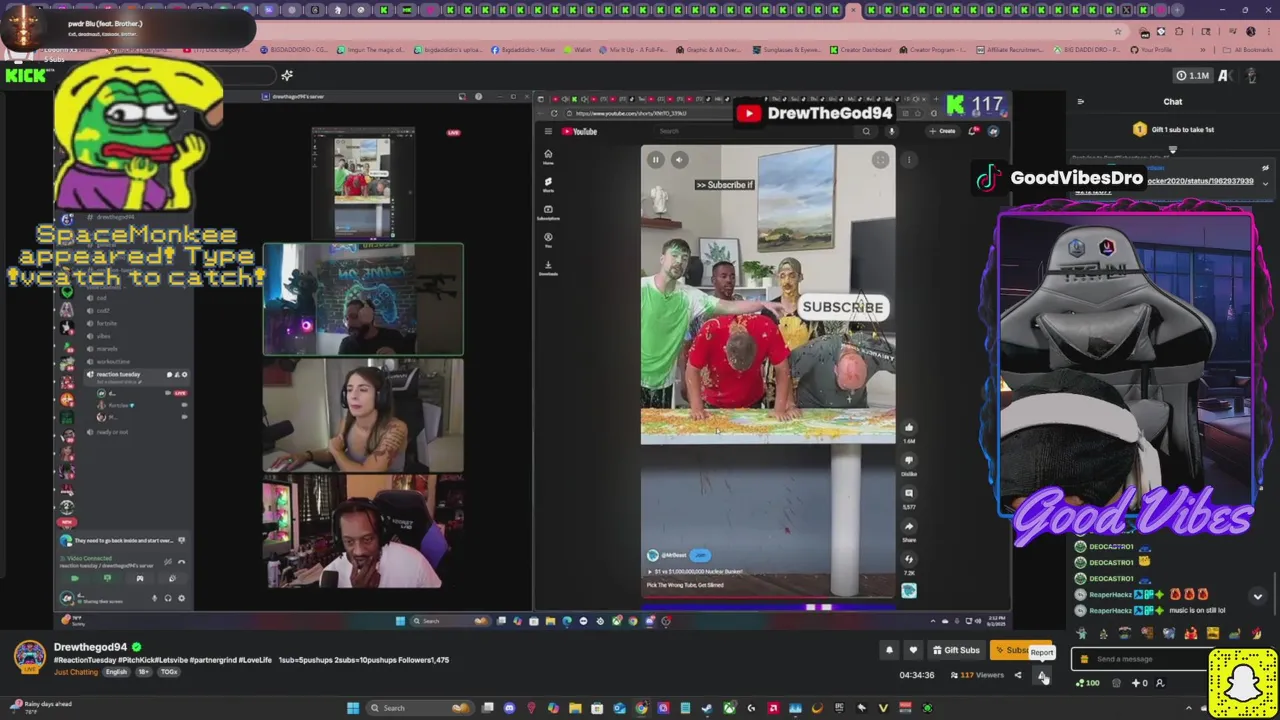Click the YouTube Home sidebar icon
The height and width of the screenshot is (720, 1280).
point(548,157)
